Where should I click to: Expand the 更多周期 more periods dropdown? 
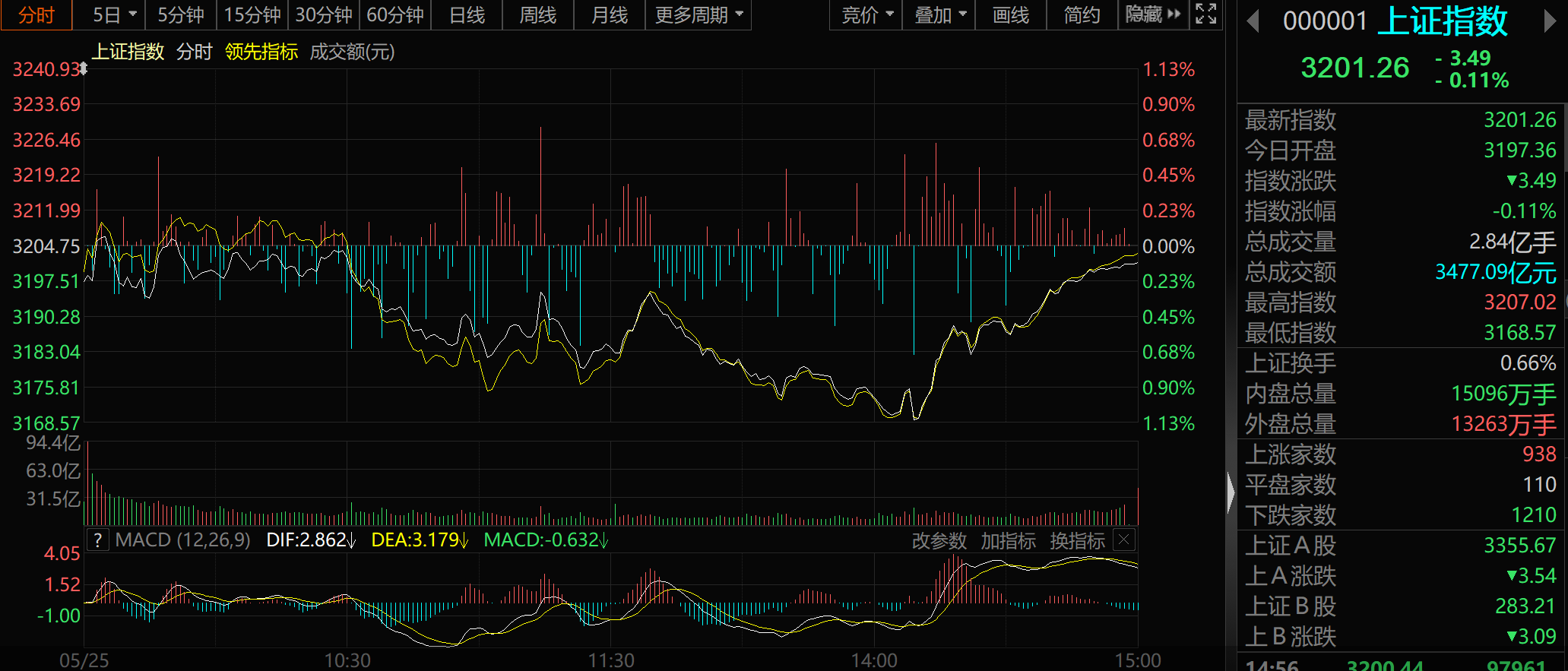pyautogui.click(x=698, y=15)
